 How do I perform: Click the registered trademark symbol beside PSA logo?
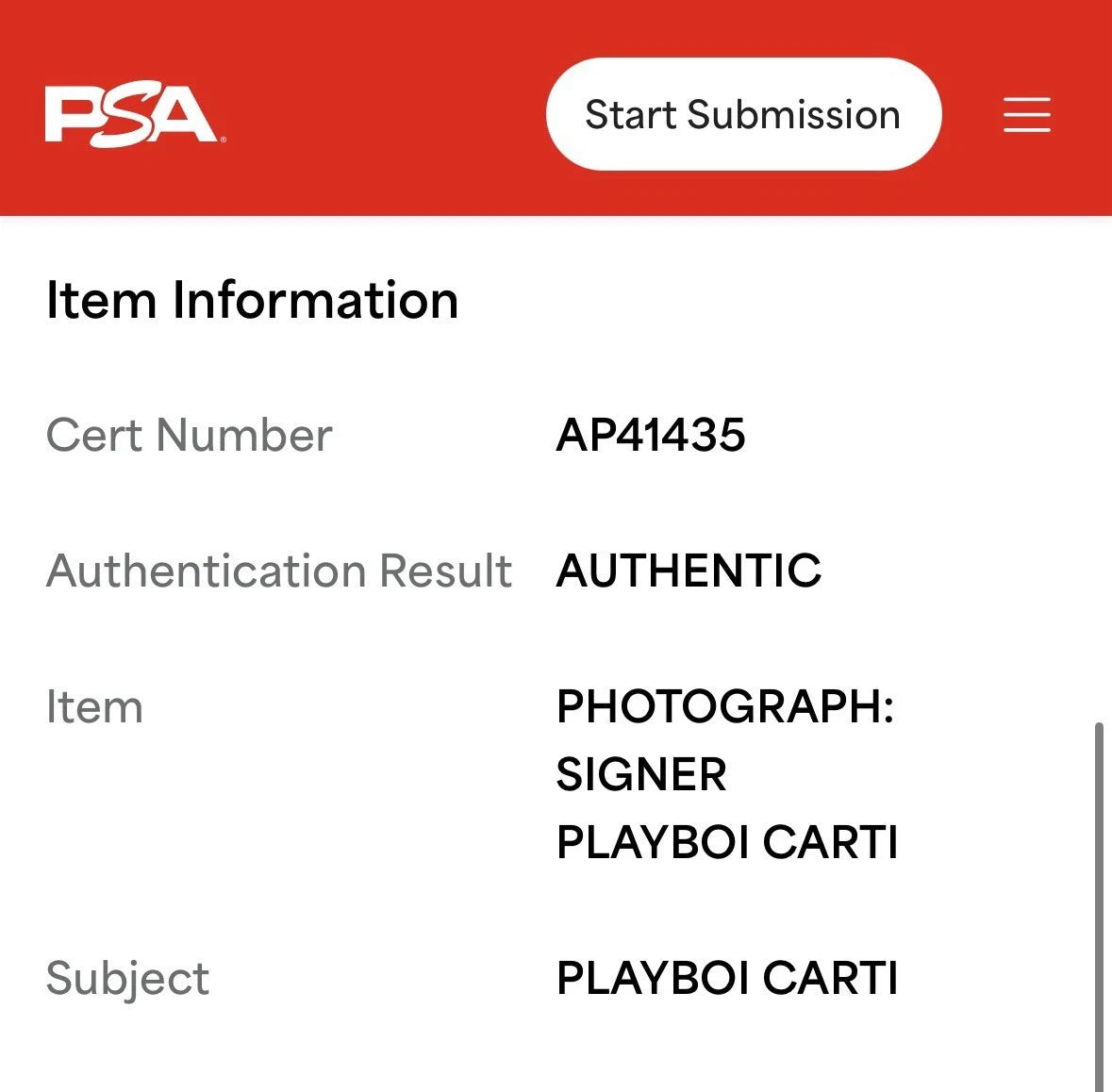pos(223,141)
